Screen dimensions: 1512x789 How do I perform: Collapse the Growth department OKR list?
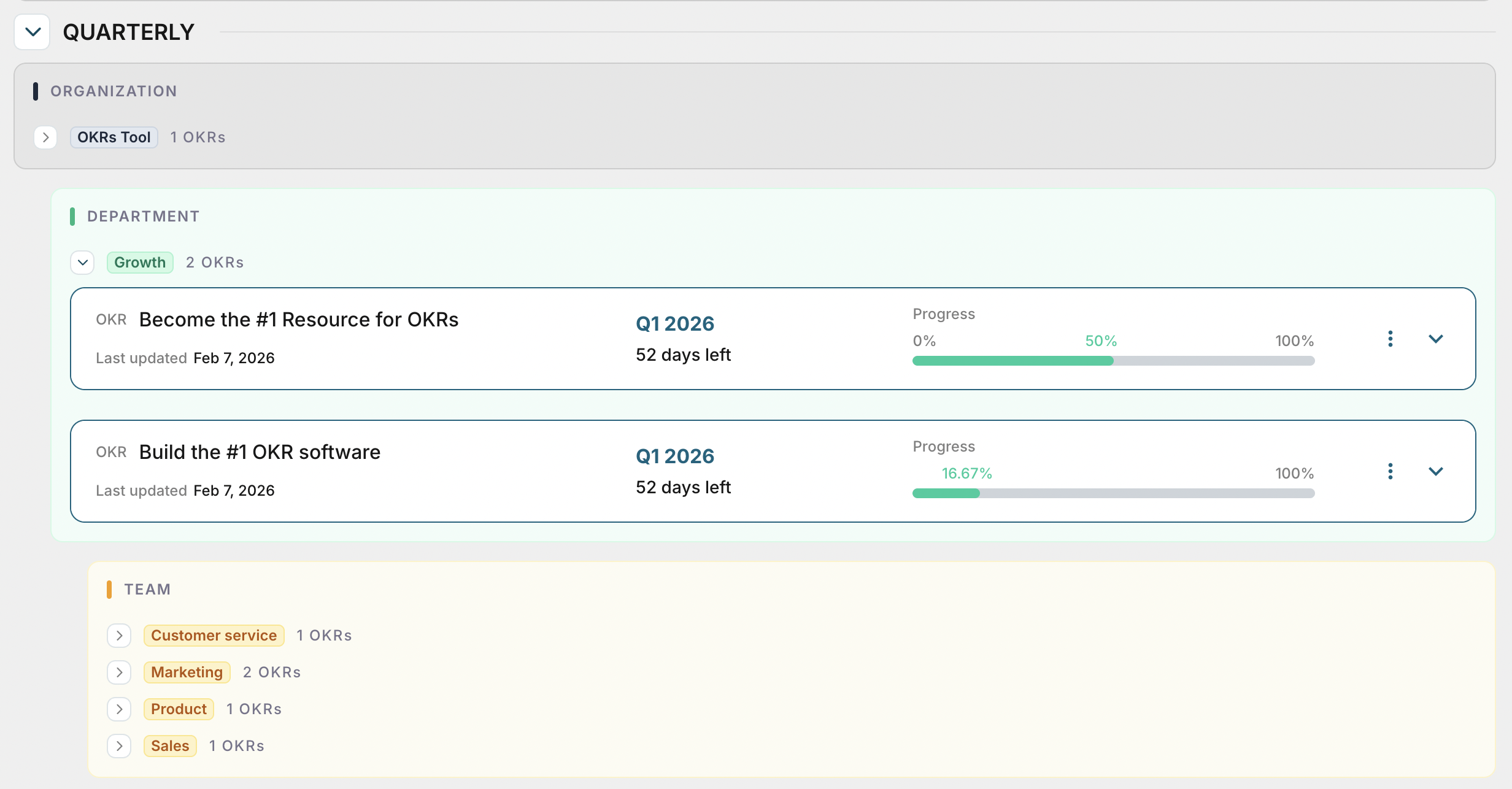pos(82,262)
